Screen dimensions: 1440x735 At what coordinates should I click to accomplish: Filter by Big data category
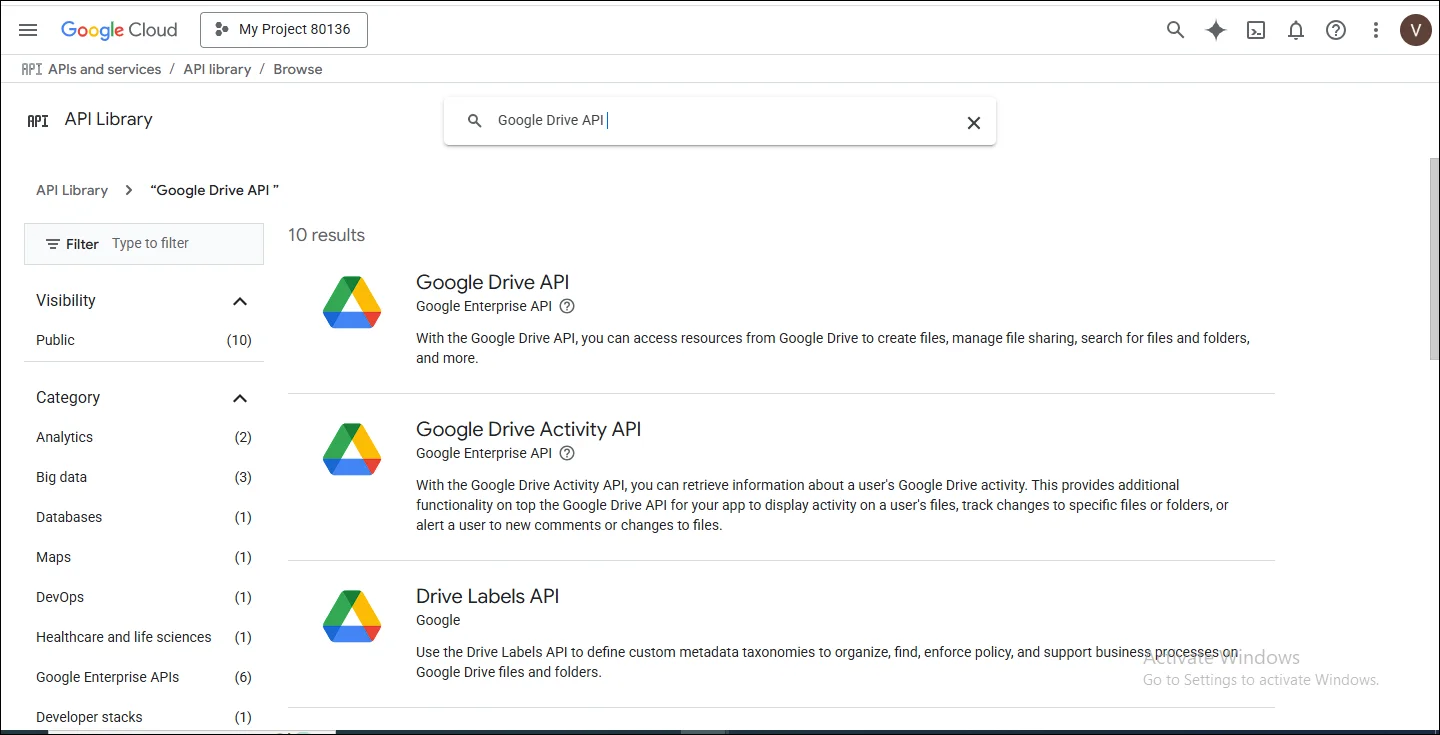coord(144,477)
